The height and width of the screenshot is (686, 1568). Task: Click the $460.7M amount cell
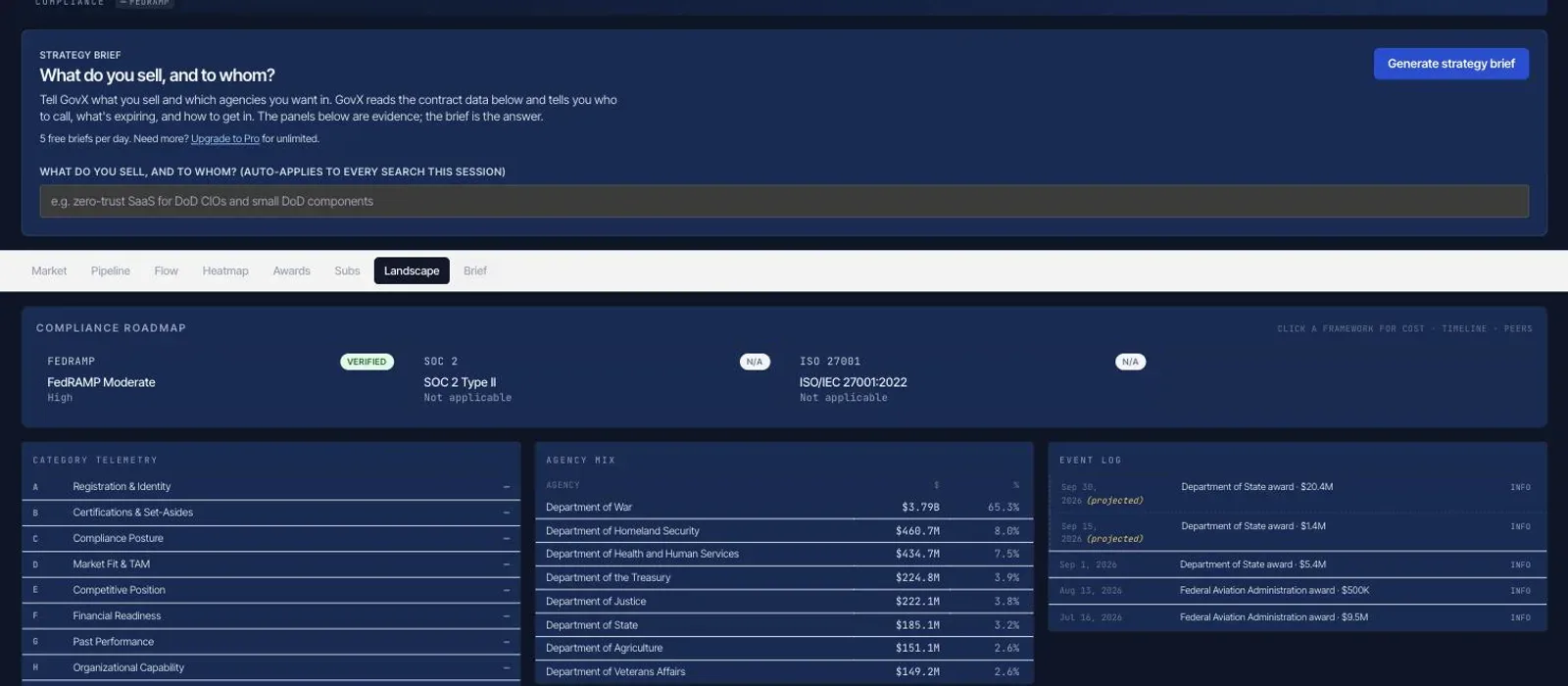coord(917,531)
